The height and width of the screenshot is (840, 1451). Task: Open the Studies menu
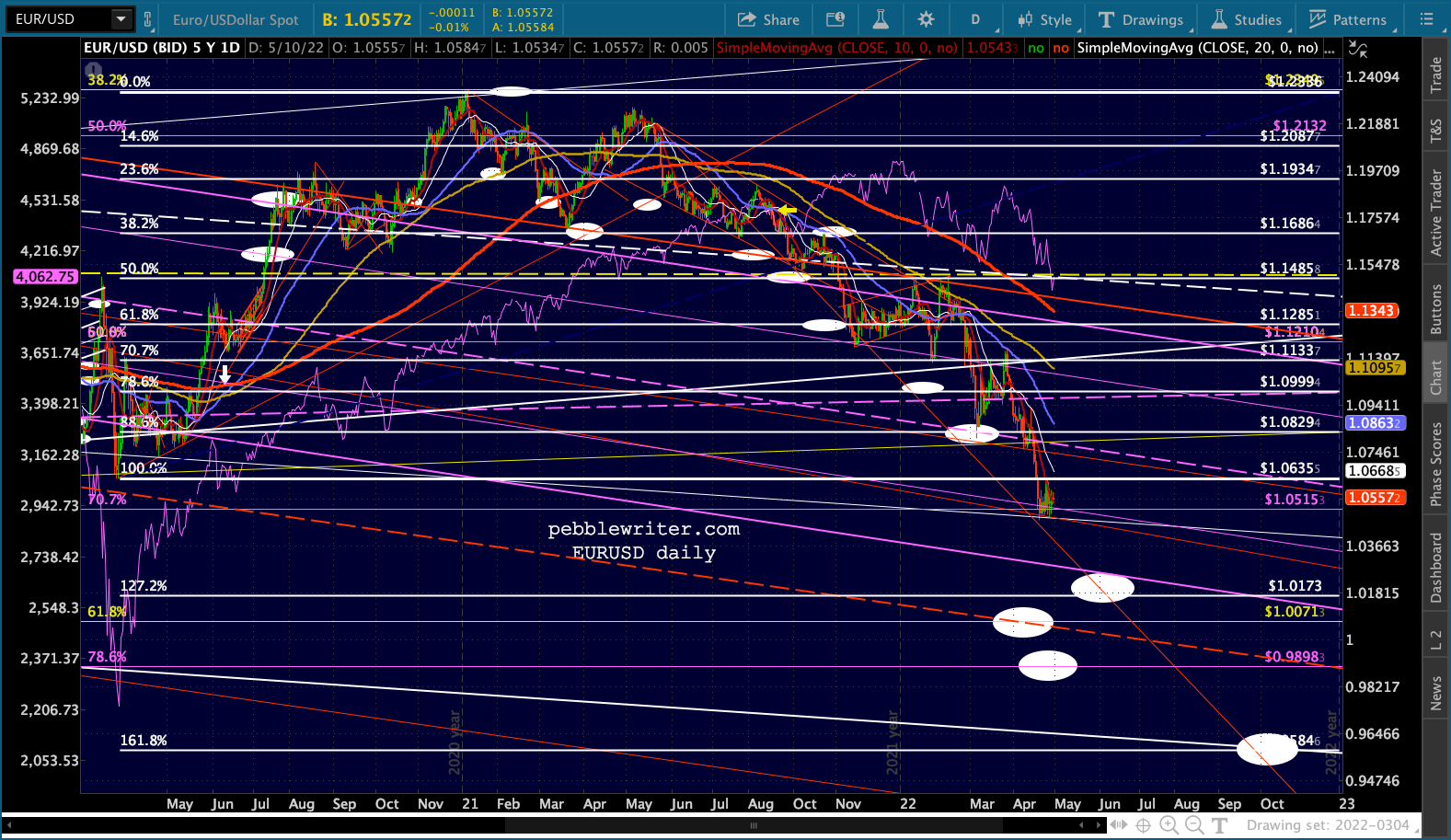tap(1247, 19)
